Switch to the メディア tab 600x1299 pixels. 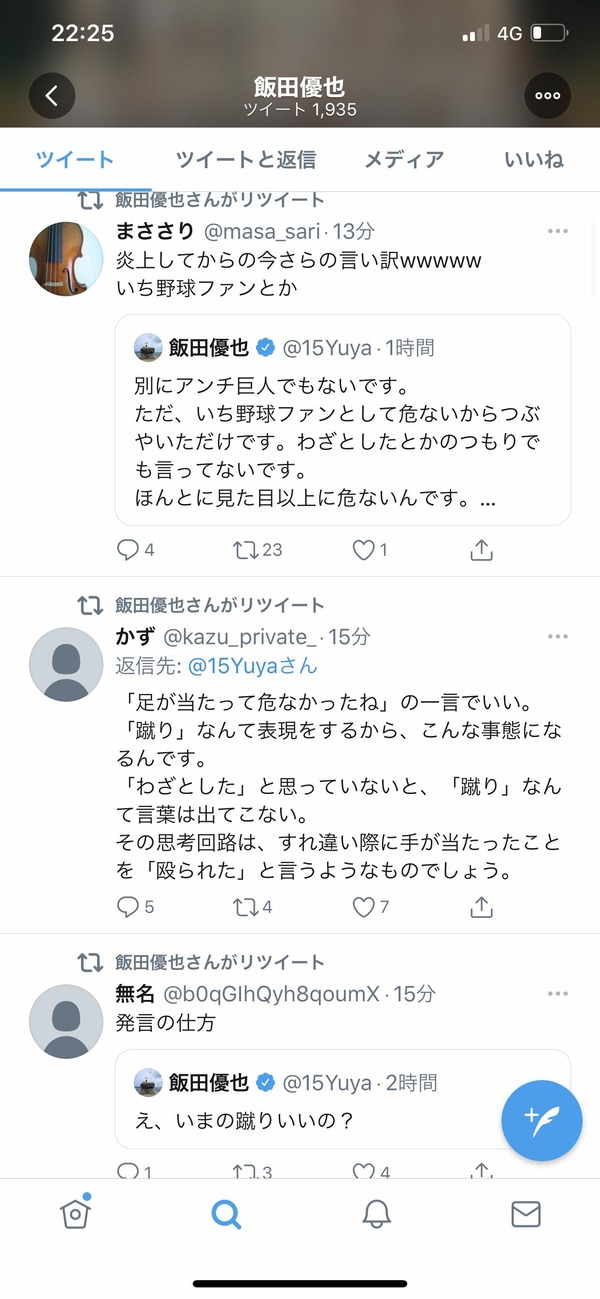pos(404,159)
